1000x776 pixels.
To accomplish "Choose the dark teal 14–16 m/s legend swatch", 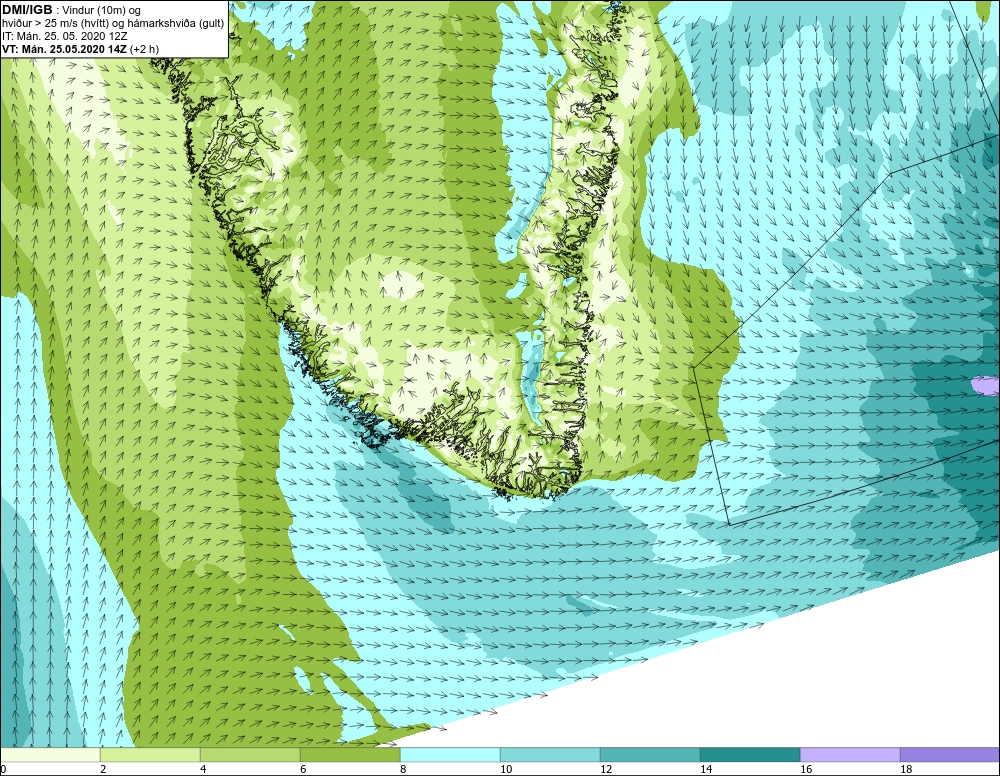I will click(x=750, y=755).
